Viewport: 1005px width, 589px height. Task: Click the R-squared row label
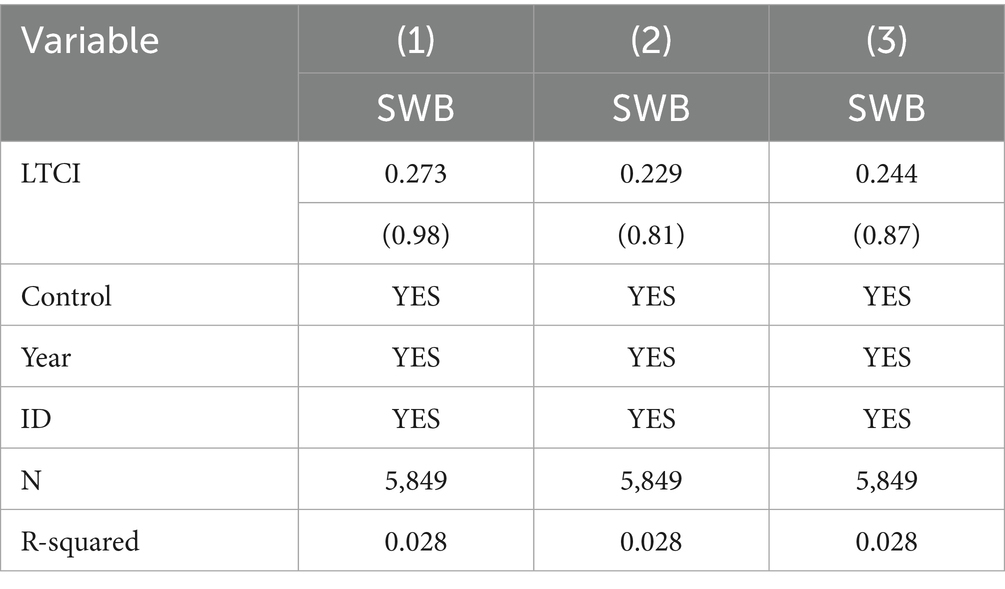(x=80, y=542)
